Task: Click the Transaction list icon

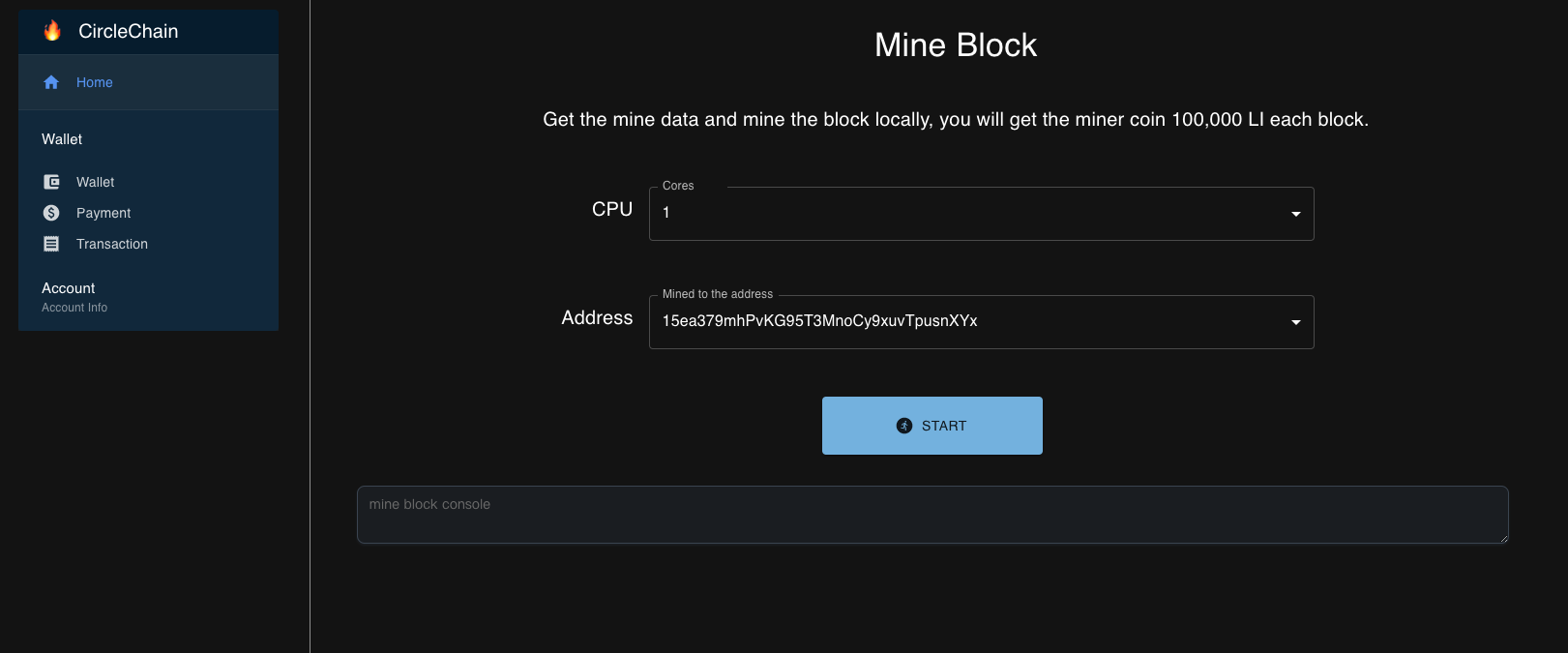Action: [51, 244]
